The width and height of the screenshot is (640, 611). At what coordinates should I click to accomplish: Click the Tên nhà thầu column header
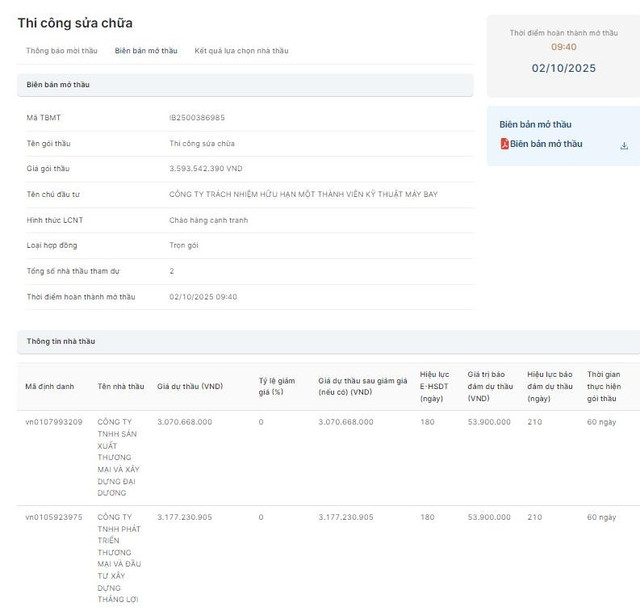(x=120, y=386)
